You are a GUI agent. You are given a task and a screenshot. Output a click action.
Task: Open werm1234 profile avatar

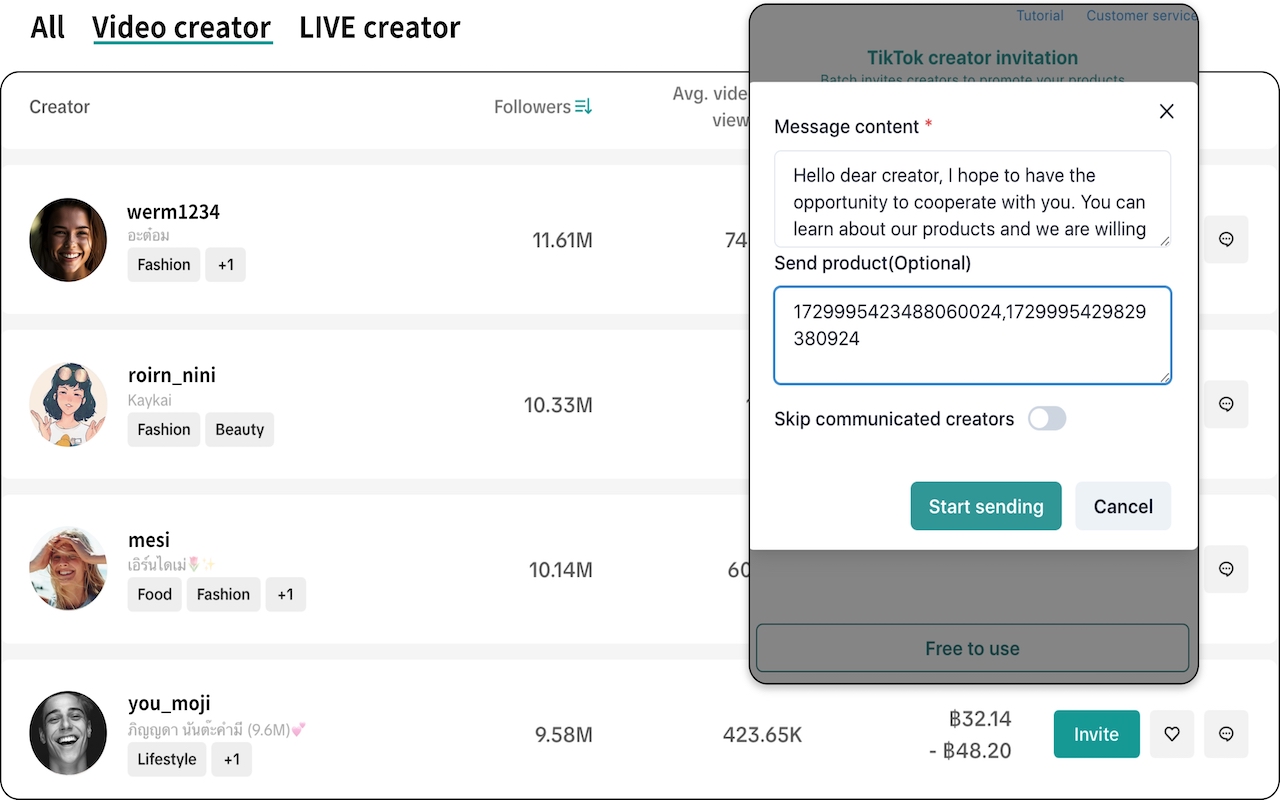[68, 240]
